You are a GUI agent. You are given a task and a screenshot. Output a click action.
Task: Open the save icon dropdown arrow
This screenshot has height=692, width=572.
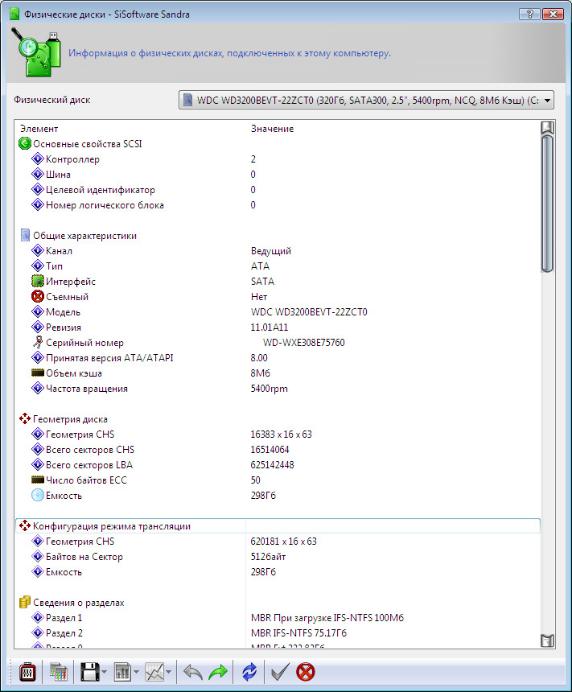[104, 672]
